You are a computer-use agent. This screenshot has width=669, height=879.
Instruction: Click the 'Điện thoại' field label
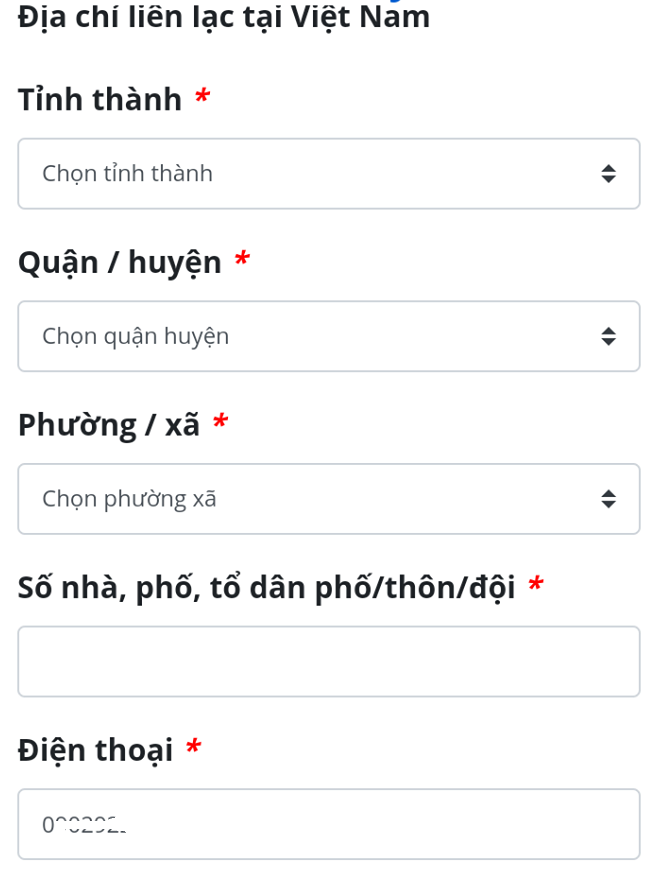click(95, 750)
